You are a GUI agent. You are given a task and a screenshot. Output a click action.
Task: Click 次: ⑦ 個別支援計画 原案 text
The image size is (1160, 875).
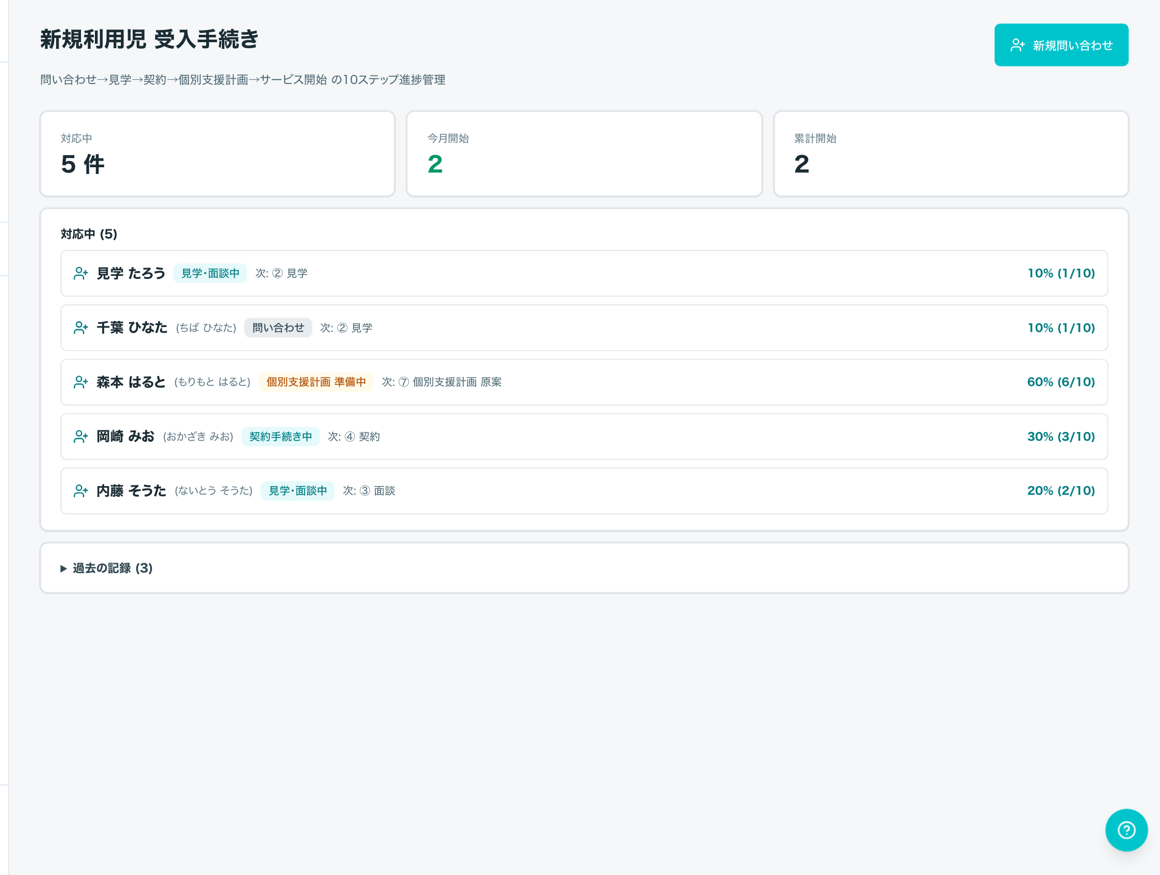click(x=442, y=382)
